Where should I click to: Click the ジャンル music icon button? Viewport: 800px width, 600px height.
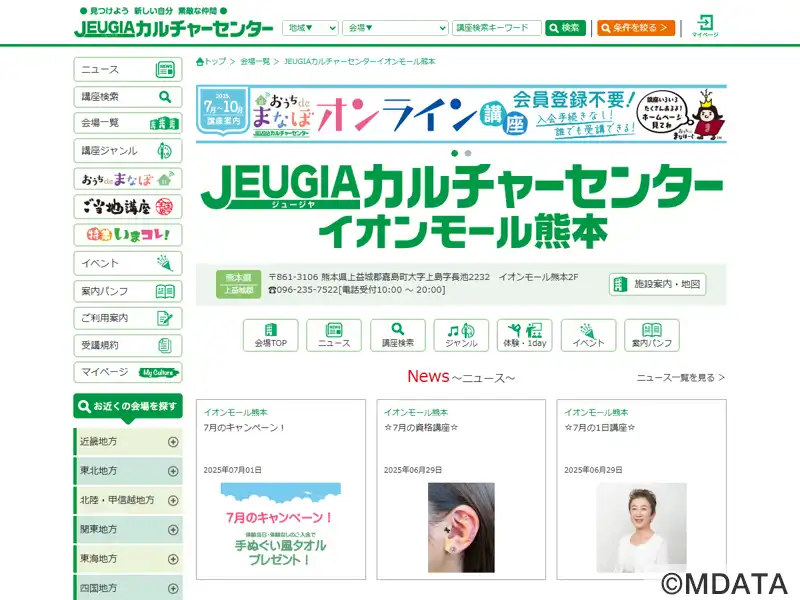(461, 335)
